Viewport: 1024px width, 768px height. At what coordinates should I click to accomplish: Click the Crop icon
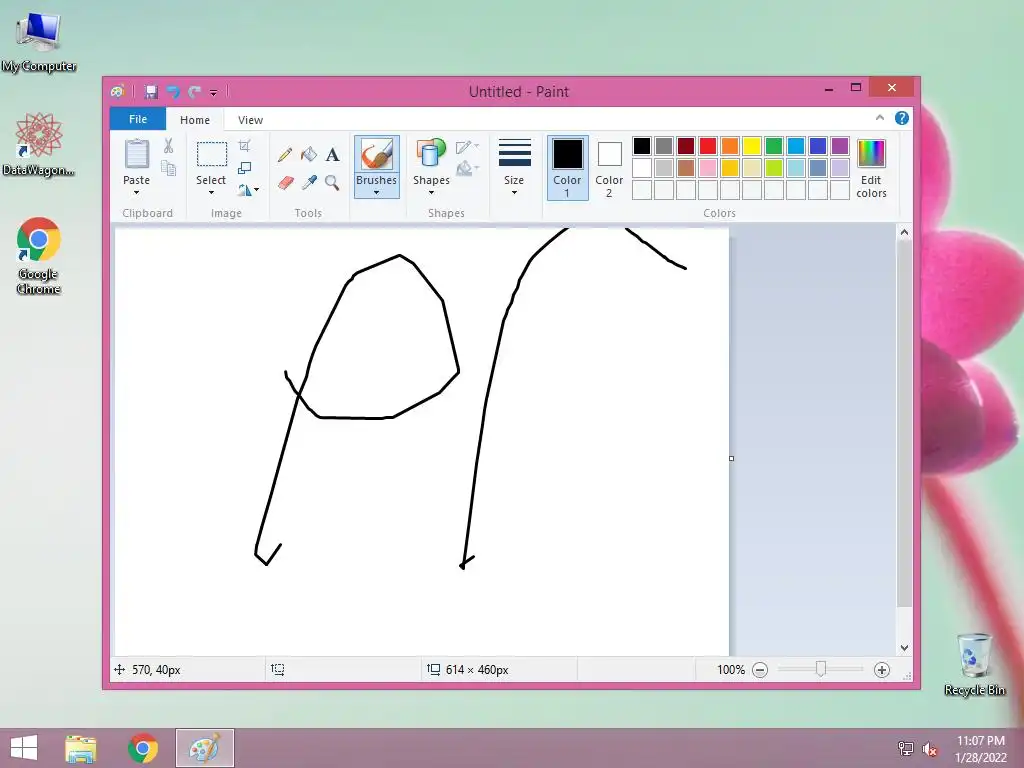coord(244,145)
